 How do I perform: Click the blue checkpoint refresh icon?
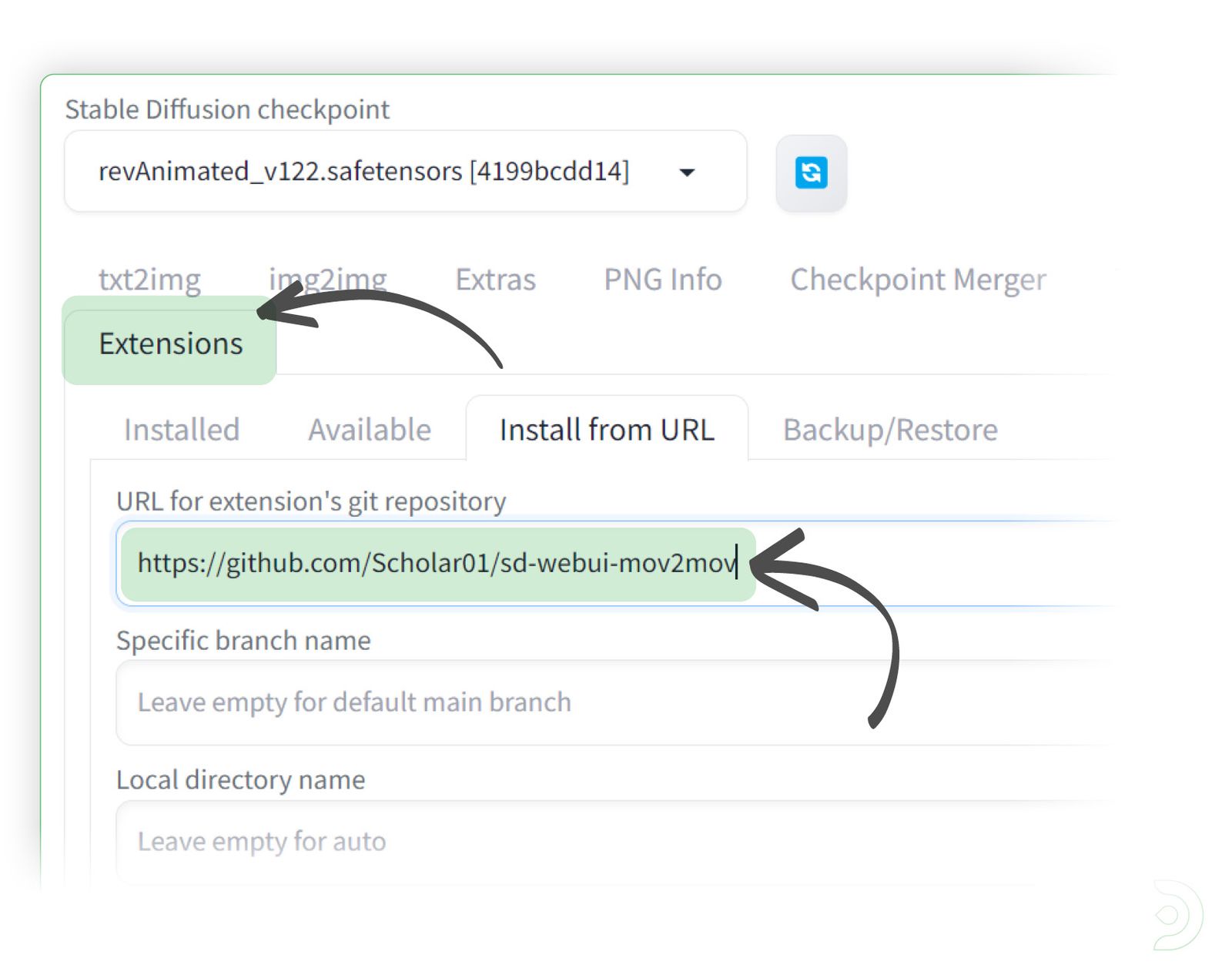tap(811, 172)
